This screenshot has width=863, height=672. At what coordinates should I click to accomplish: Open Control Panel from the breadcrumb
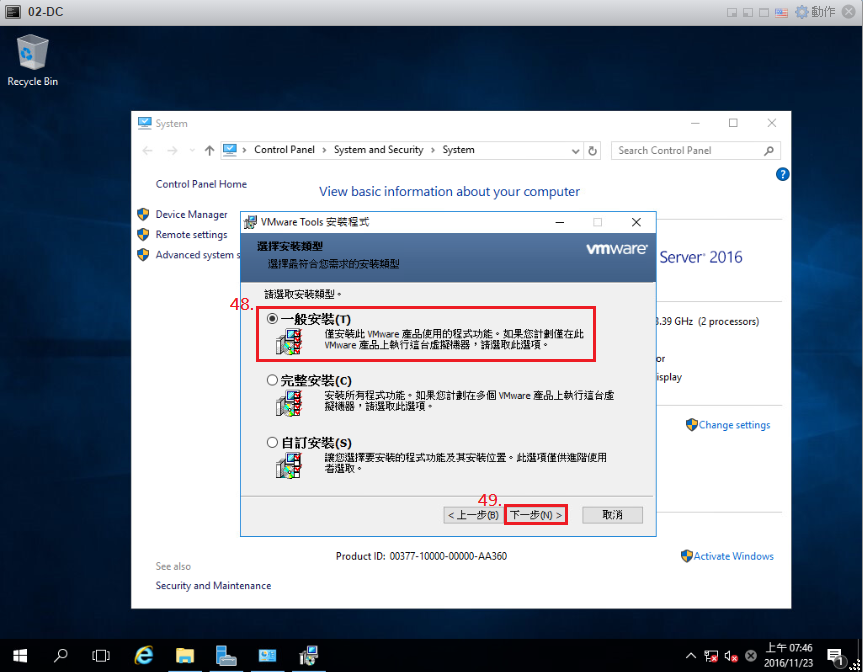click(284, 150)
